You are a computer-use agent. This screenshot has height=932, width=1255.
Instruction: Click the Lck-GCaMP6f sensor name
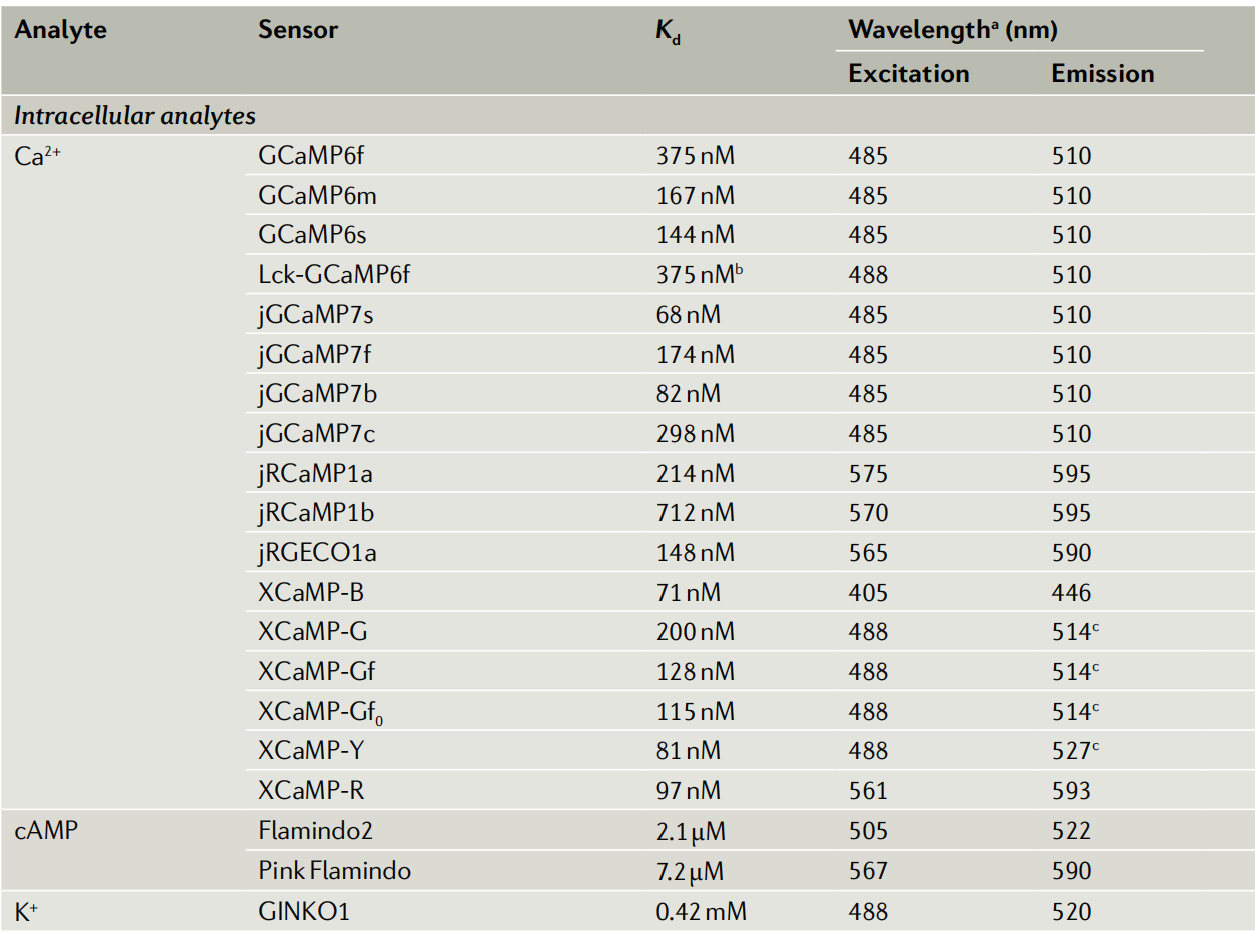coord(333,275)
